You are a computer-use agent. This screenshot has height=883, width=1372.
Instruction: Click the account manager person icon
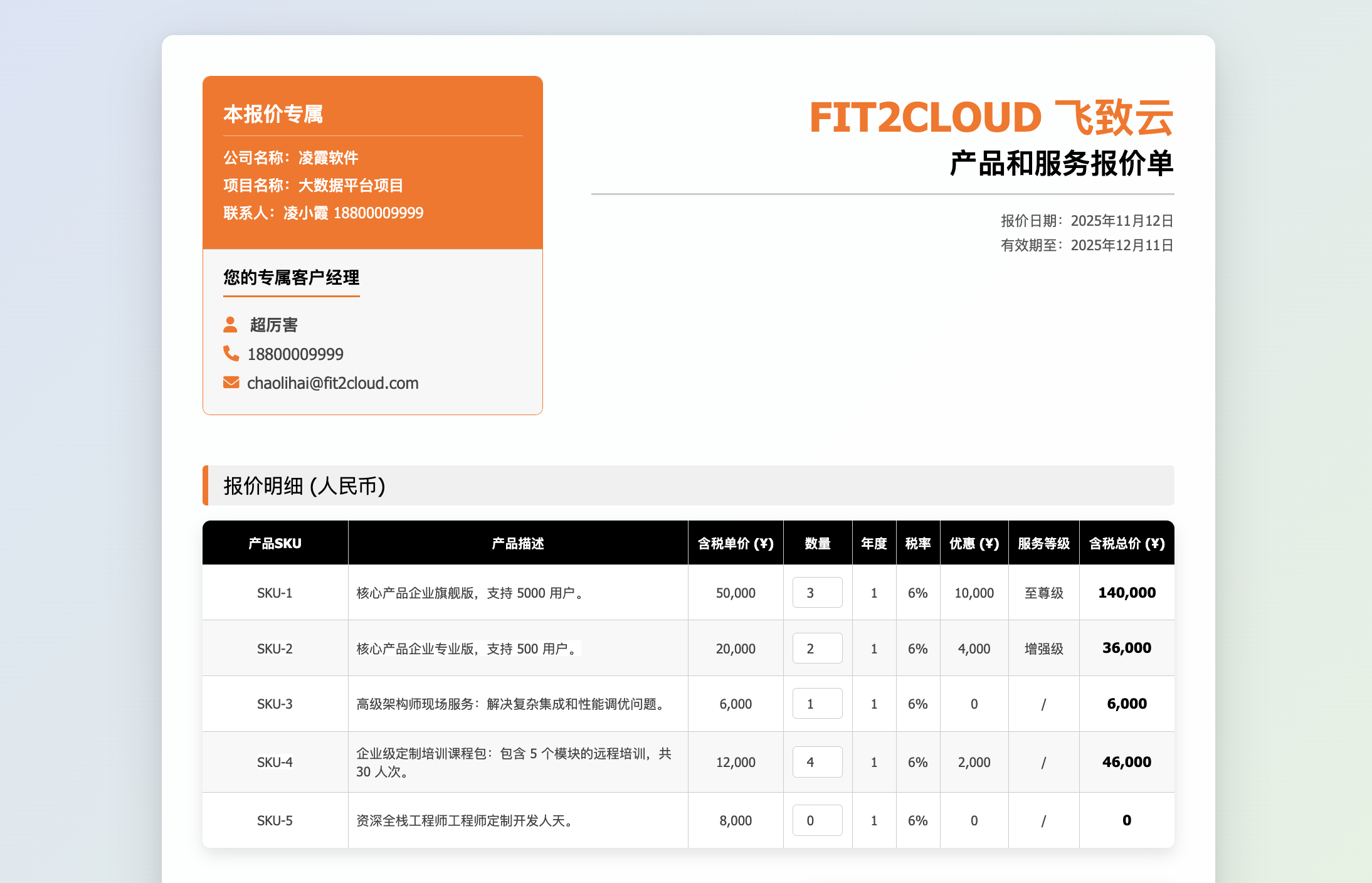[230, 324]
